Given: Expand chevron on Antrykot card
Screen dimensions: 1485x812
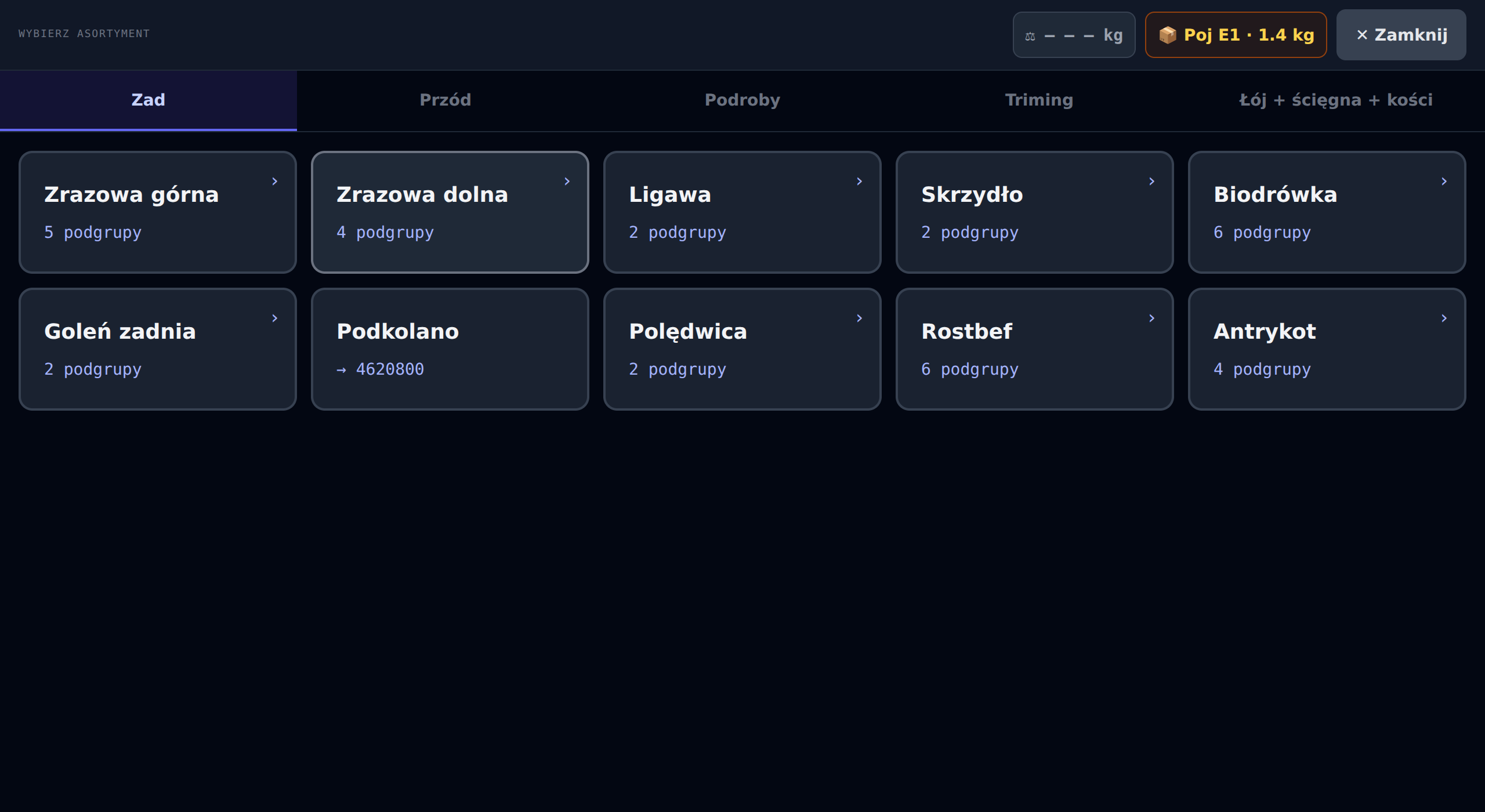Looking at the screenshot, I should (1444, 318).
